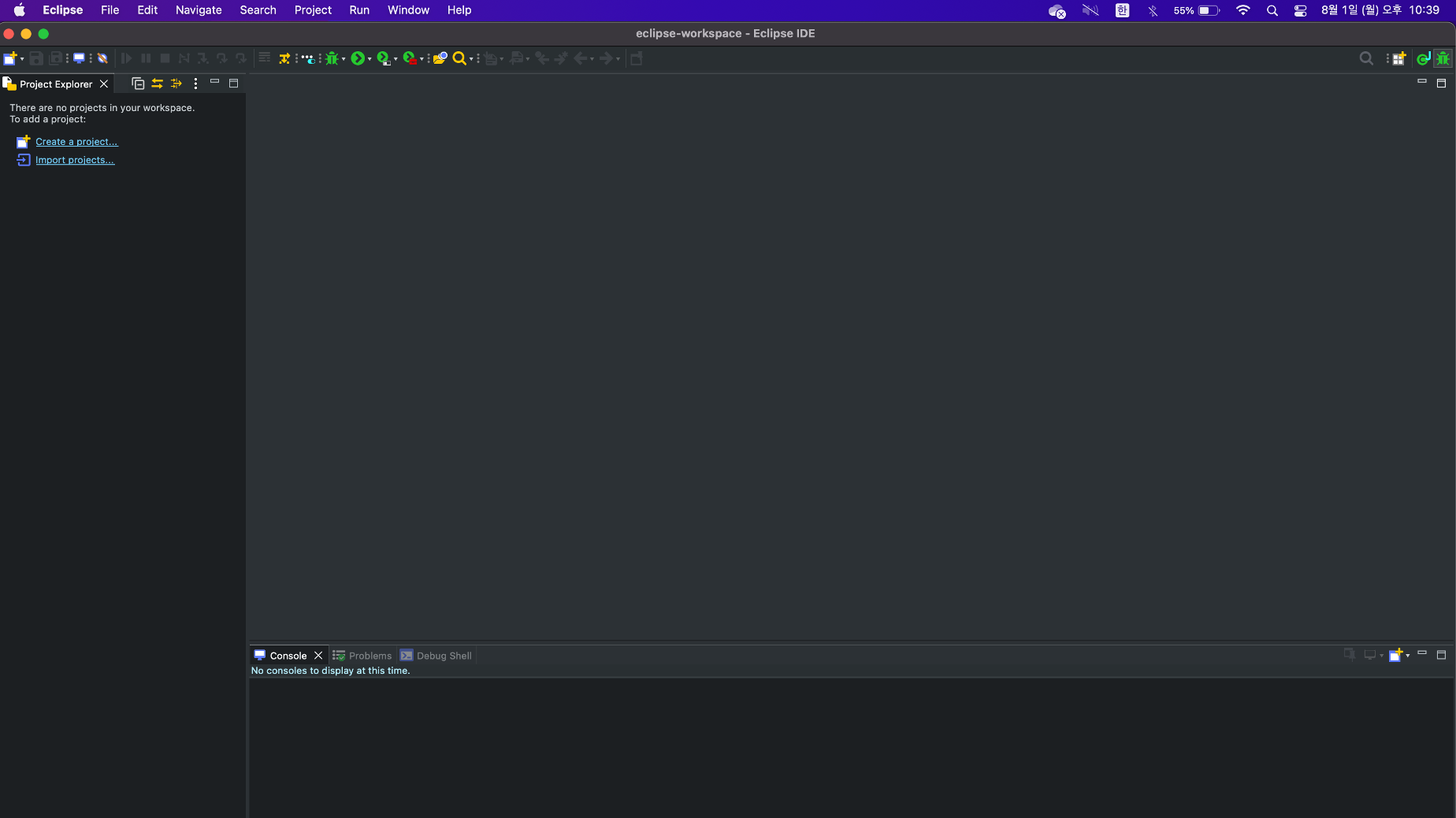This screenshot has width=1456, height=818.
Task: Expand the External Tools dropdown arrow
Action: coord(422,59)
